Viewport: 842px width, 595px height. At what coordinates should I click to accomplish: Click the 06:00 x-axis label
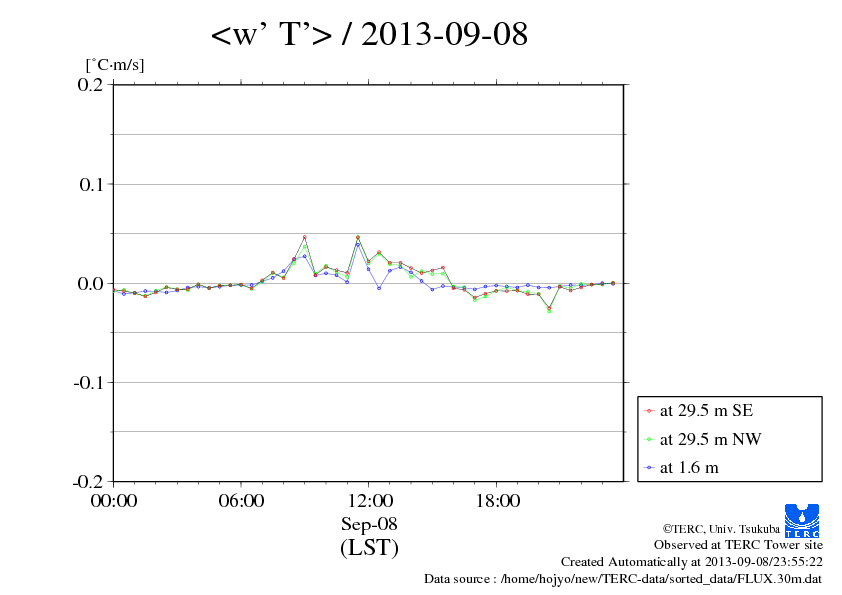[x=241, y=501]
